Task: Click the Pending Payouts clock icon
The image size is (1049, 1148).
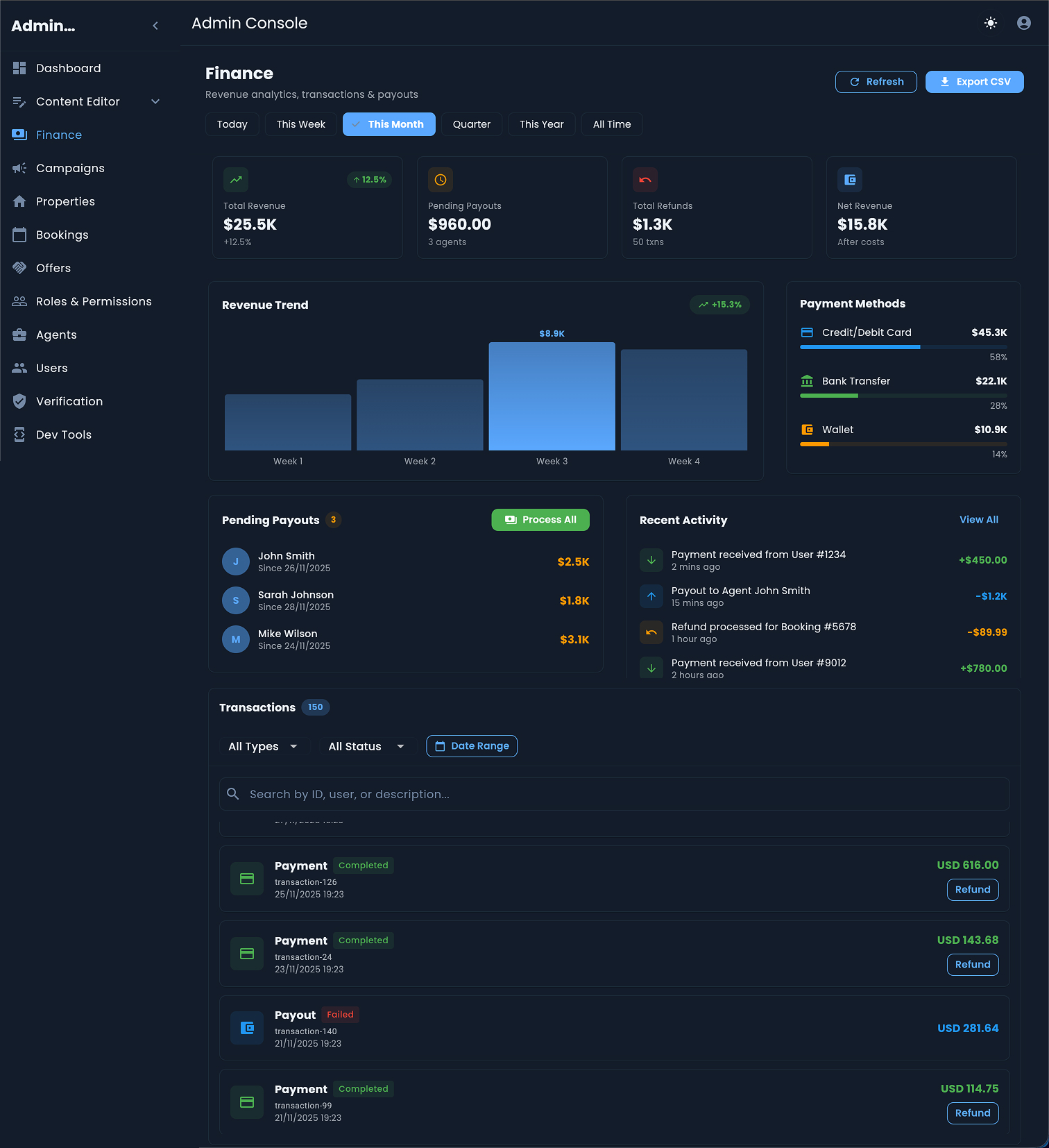Action: tap(441, 180)
